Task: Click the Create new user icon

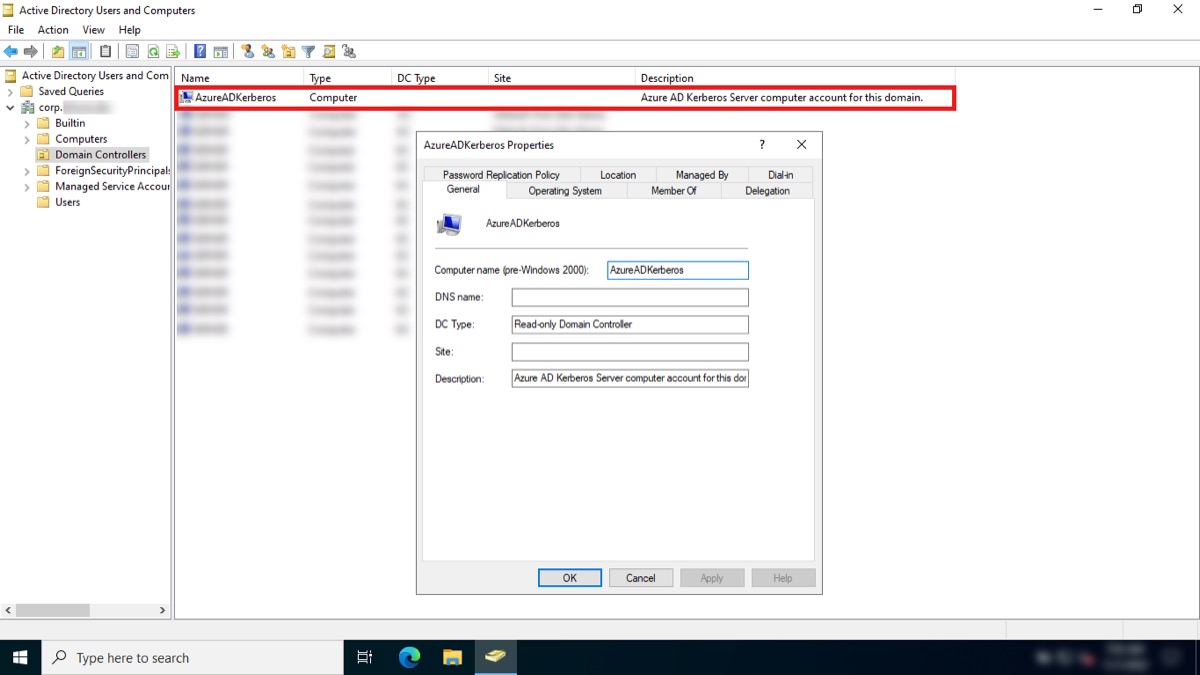Action: click(247, 51)
